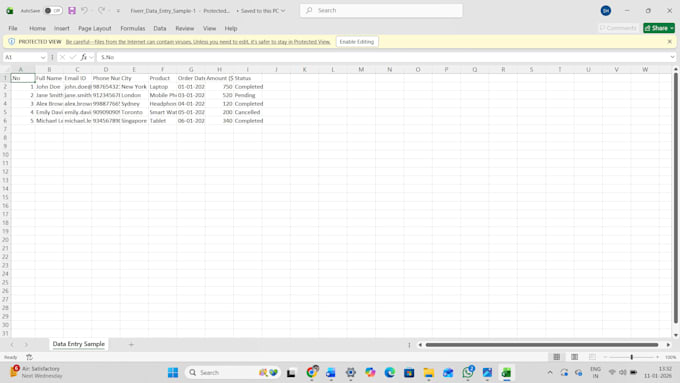Click the zoom out minus button
Image resolution: width=680 pixels, height=383 pixels.
point(605,357)
